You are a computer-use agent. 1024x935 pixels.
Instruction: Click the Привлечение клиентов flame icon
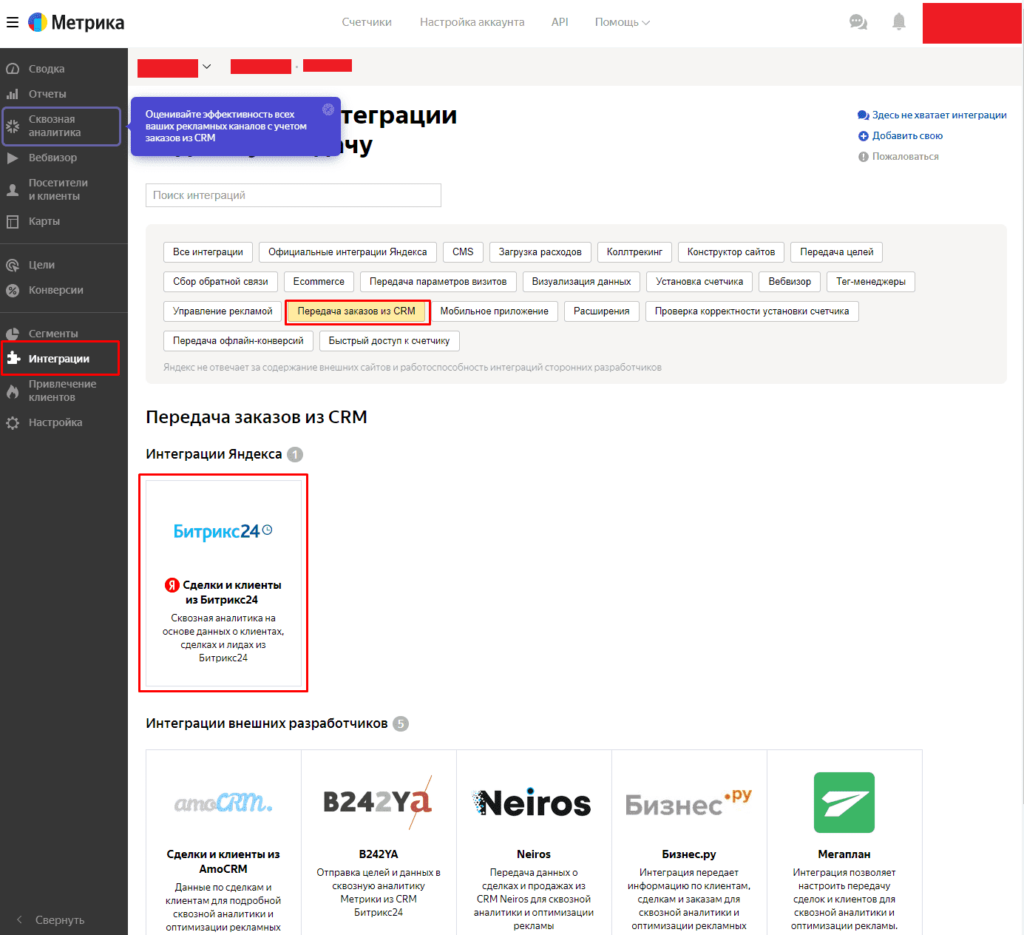(12, 391)
